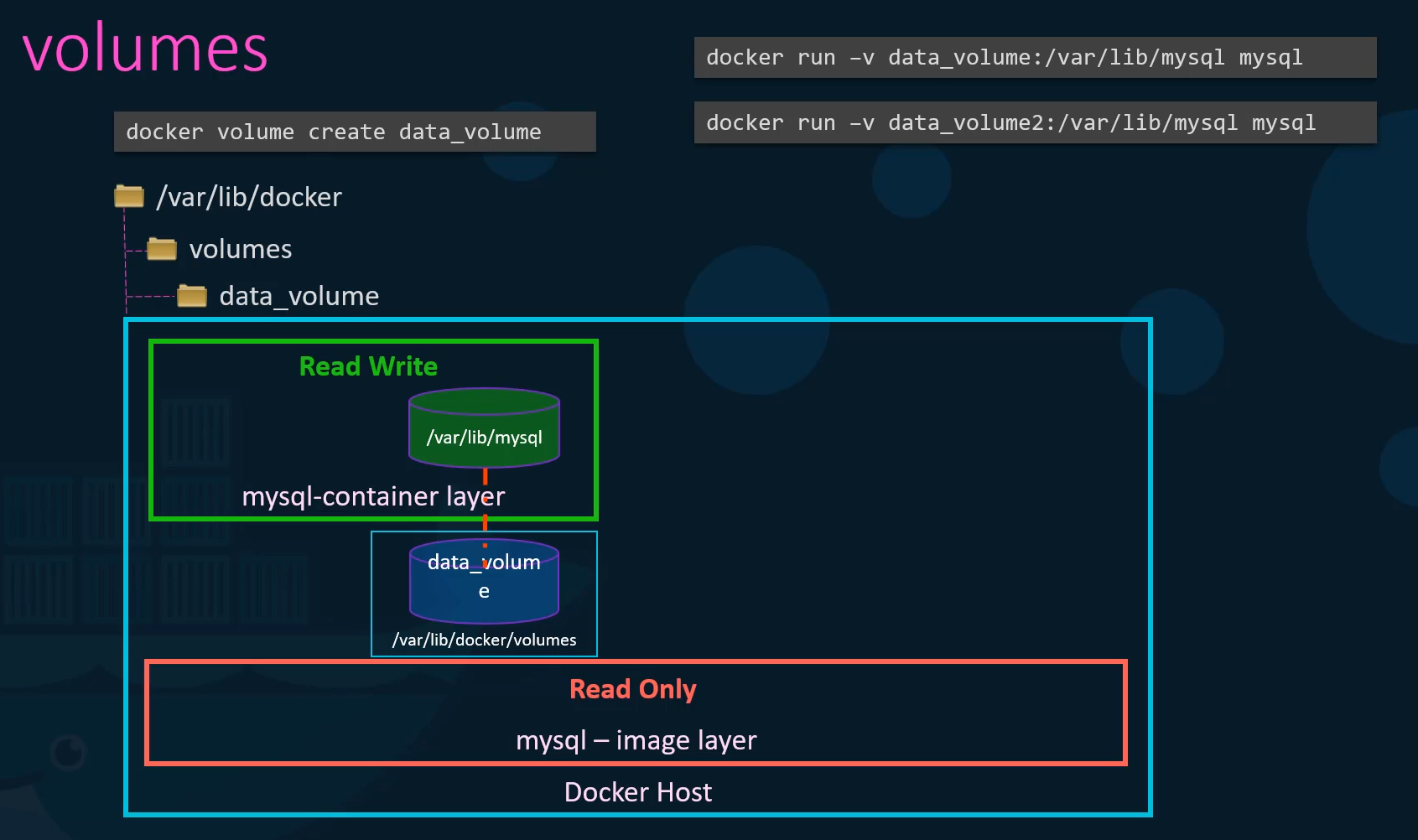Click the 'docker run -v data_volume:/var/lib/mysql mysql' command

pyautogui.click(x=1035, y=57)
